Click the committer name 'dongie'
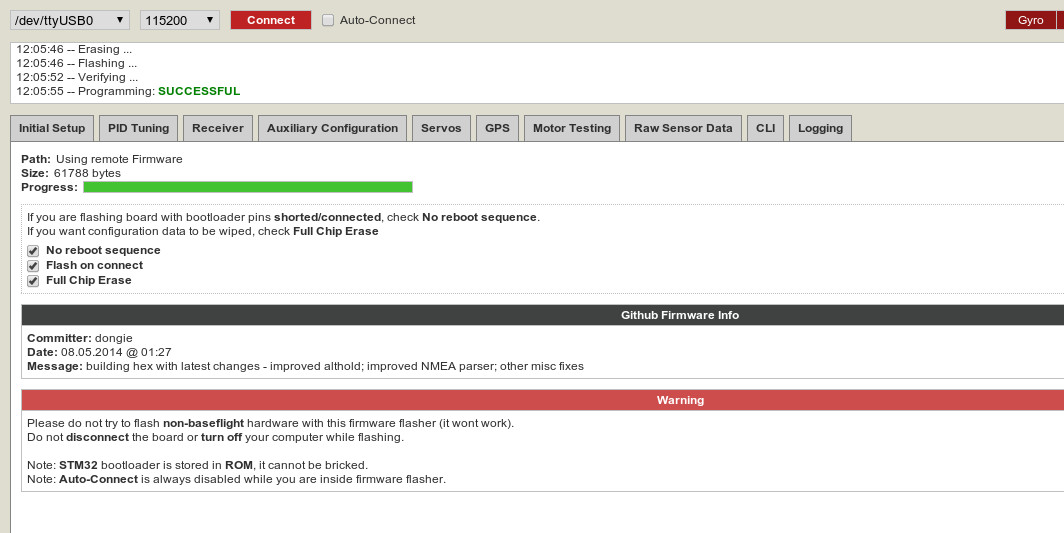 pos(114,338)
